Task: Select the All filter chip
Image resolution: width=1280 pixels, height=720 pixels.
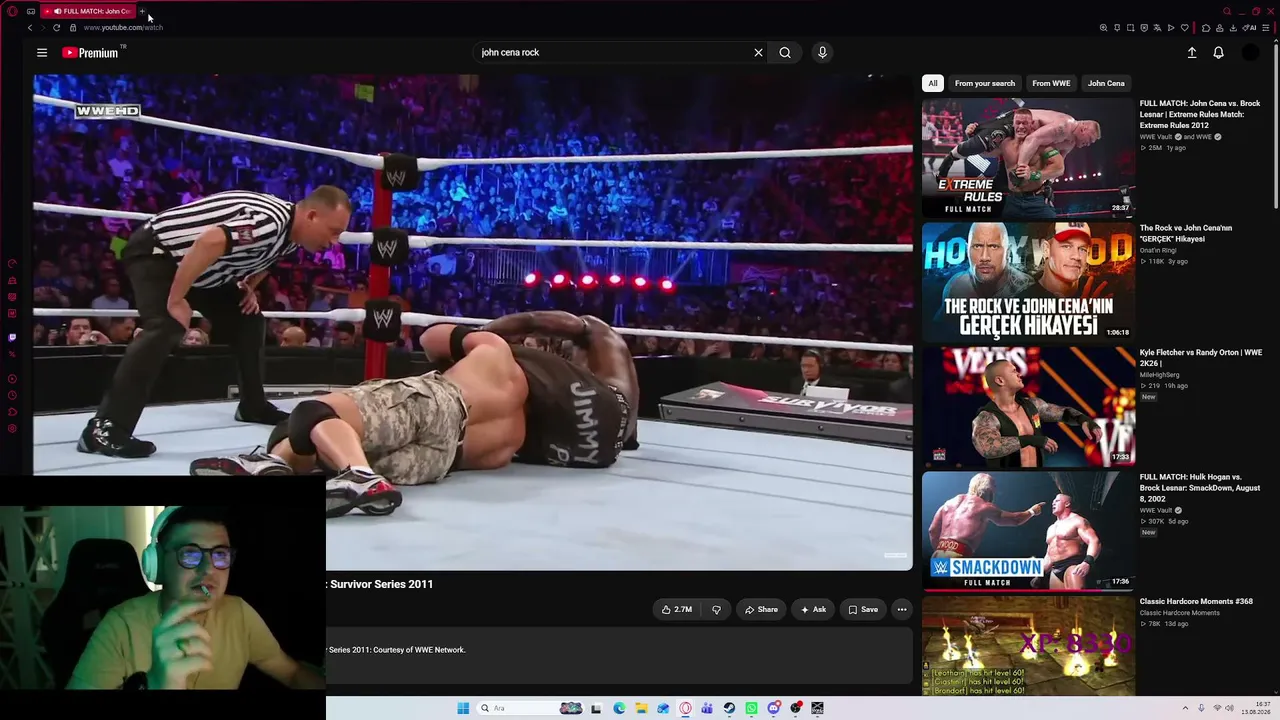Action: coord(932,83)
